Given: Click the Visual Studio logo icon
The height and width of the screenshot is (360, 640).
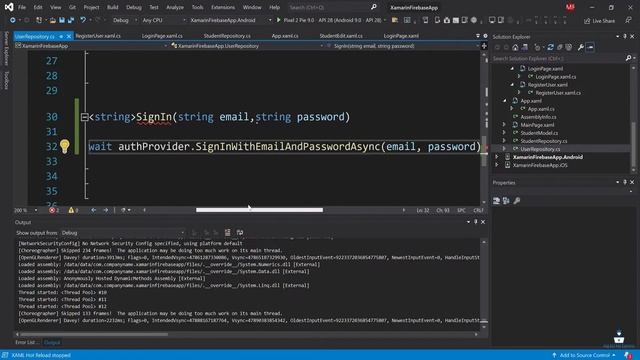Looking at the screenshot, I should [9, 7].
